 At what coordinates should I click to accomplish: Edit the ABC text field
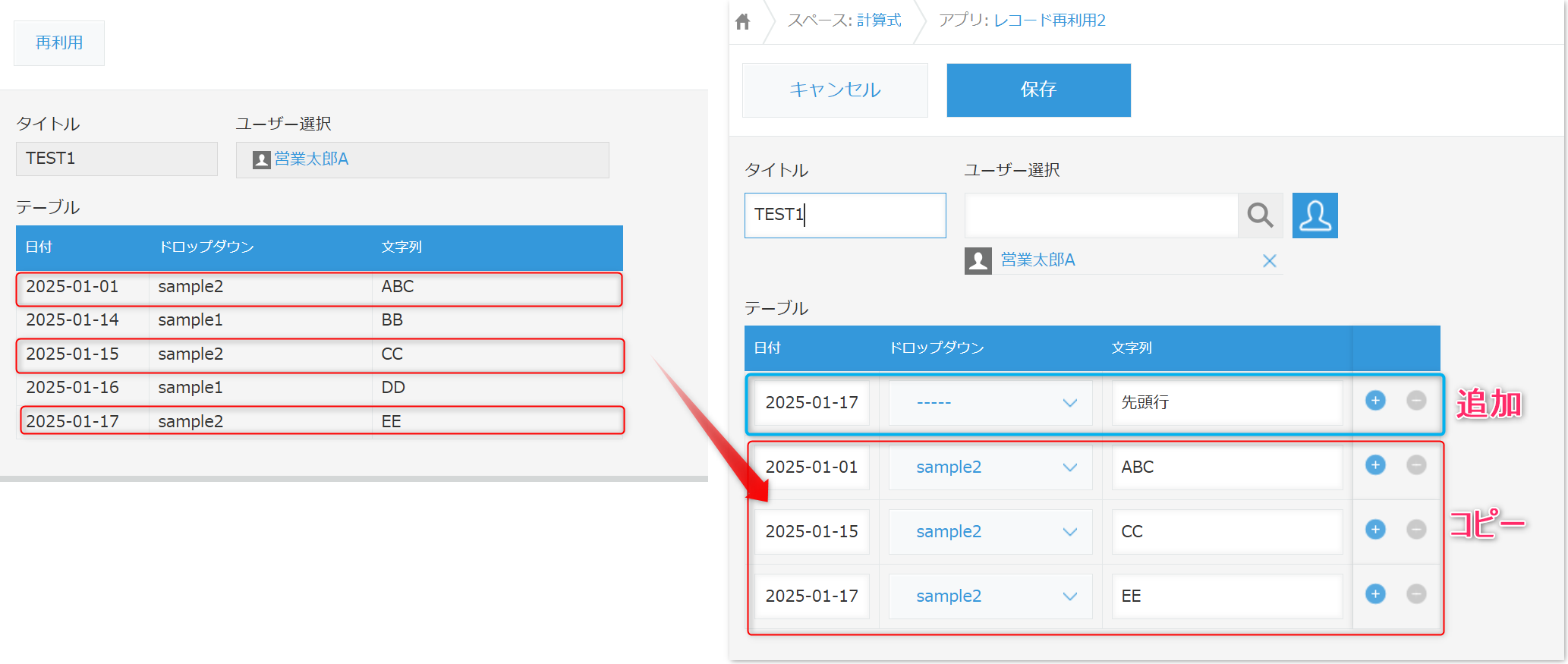(1227, 467)
